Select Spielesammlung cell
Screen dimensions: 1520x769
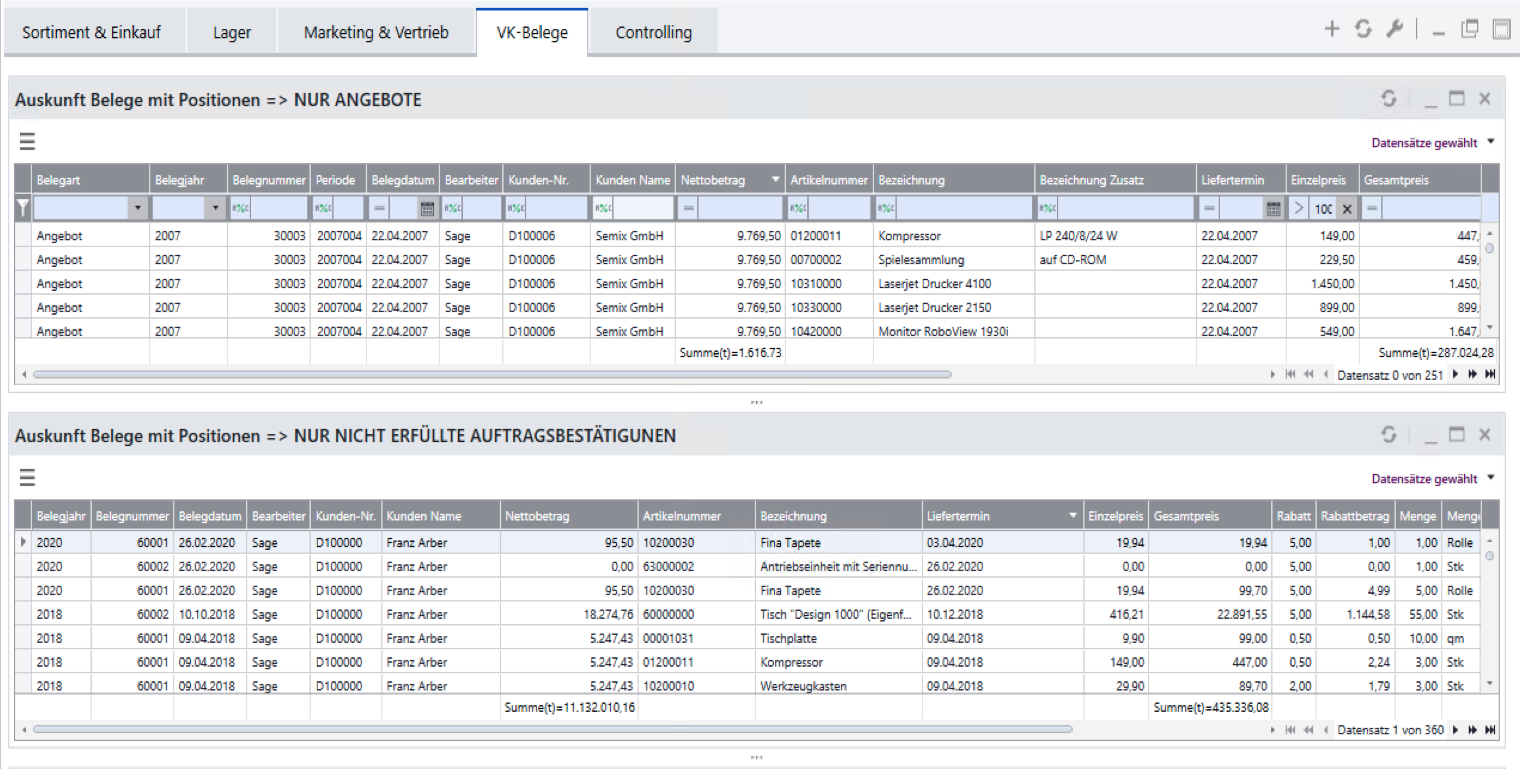pos(954,260)
